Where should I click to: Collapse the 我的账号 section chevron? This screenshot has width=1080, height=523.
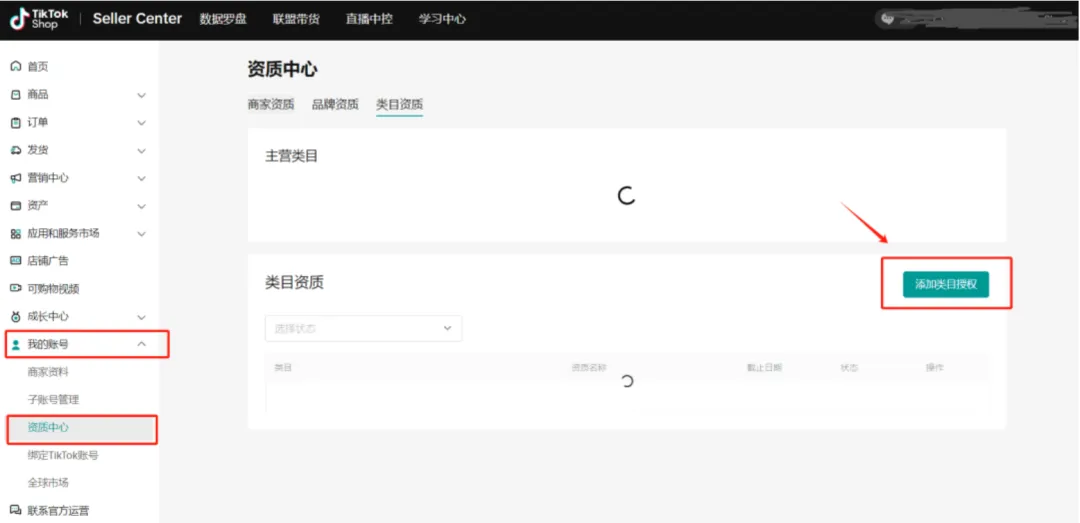[141, 344]
